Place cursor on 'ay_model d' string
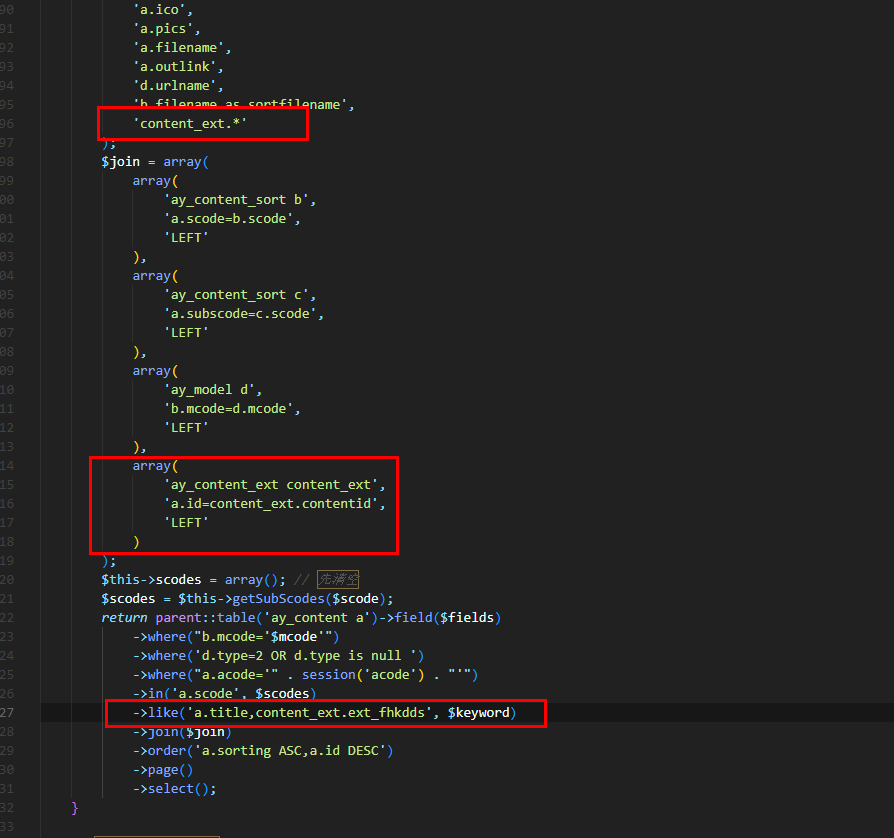Image resolution: width=894 pixels, height=838 pixels. tap(212, 389)
